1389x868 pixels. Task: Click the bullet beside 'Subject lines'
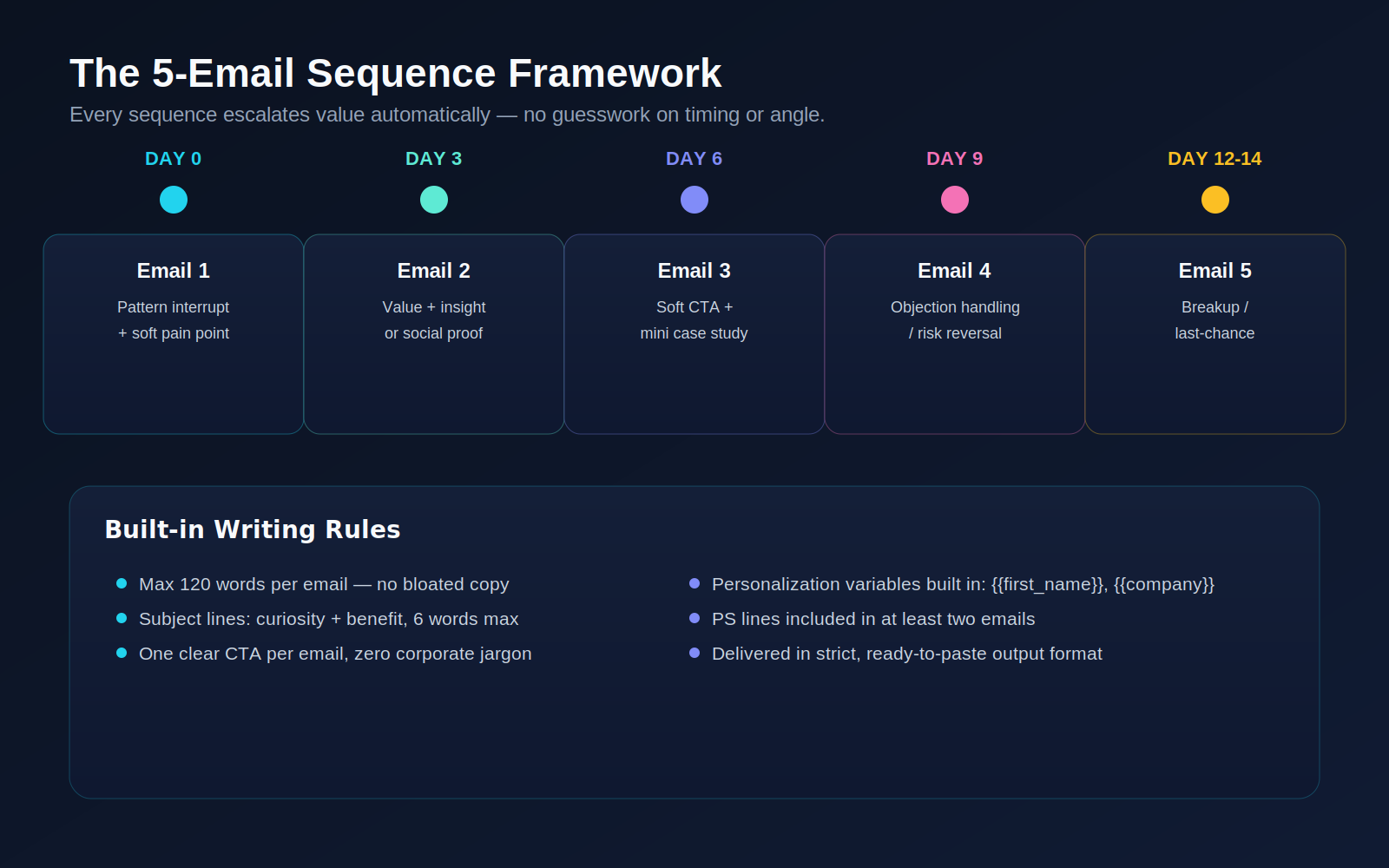[122, 618]
